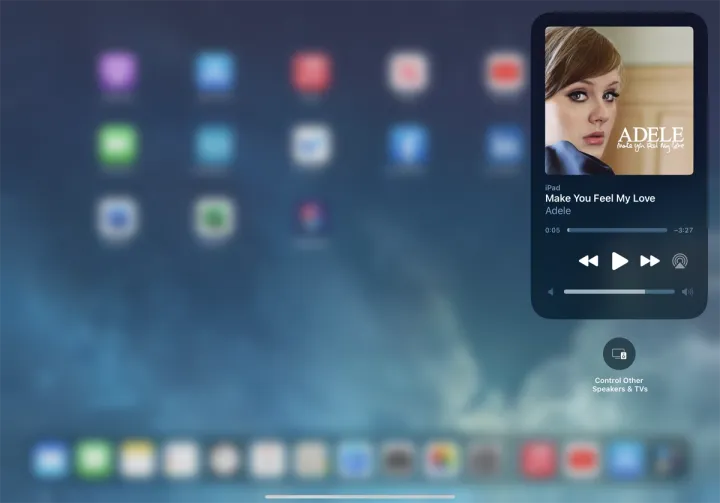
Task: Tap the Control Other Speakers & TVs icon
Action: (x=619, y=354)
